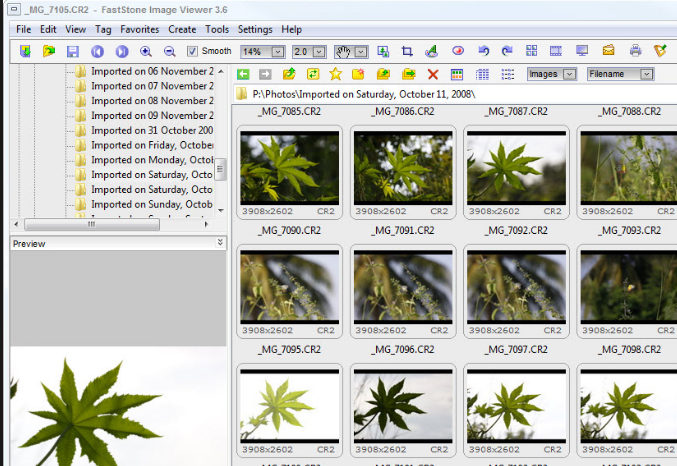Go up one folder level
This screenshot has width=677, height=466.
[289, 74]
